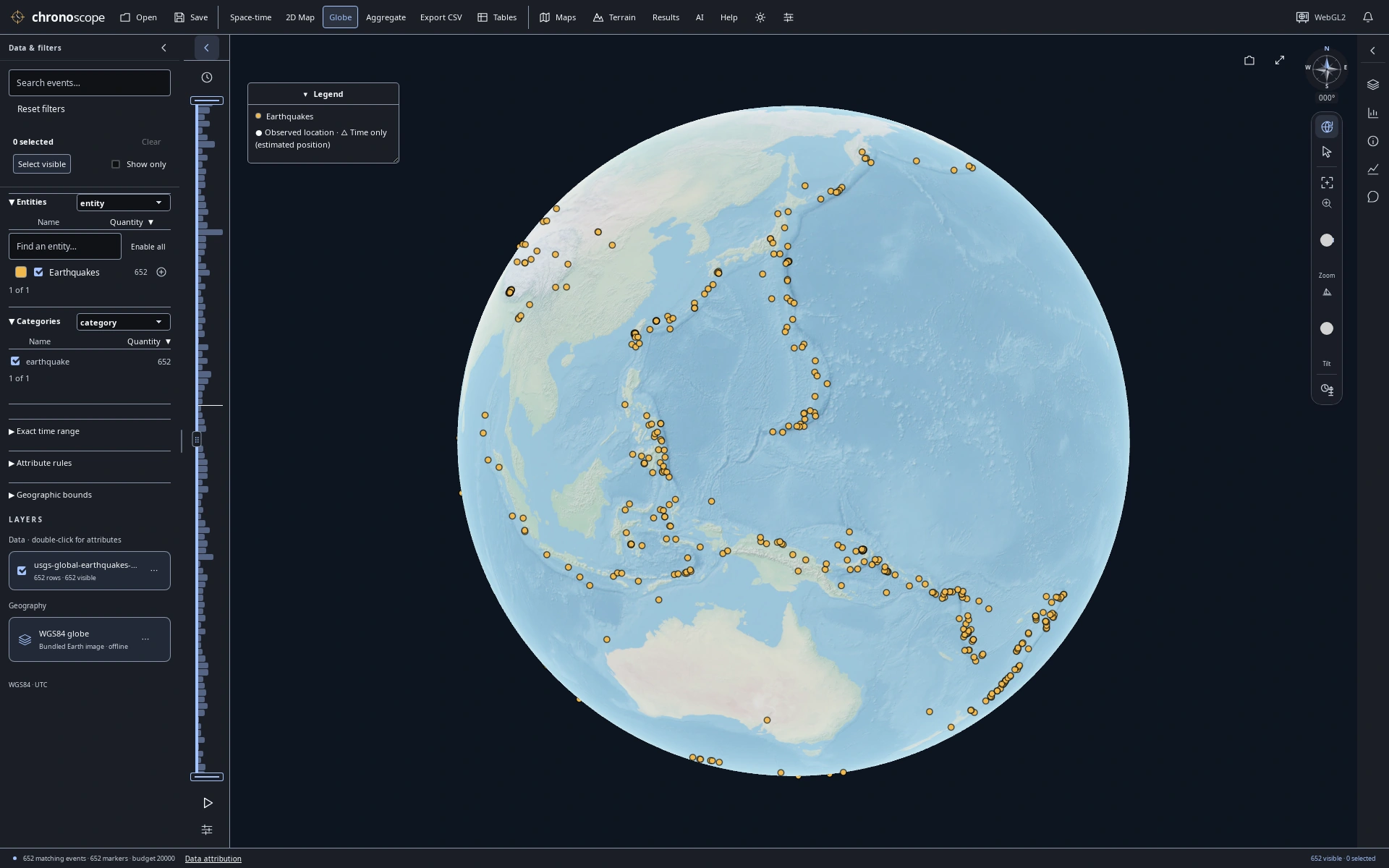This screenshot has width=1389, height=868.
Task: Open the Terrain menu
Action: 614,17
